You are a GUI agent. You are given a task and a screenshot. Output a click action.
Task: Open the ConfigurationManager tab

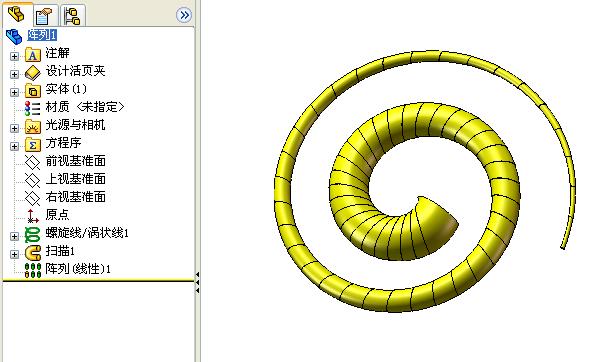tap(72, 16)
